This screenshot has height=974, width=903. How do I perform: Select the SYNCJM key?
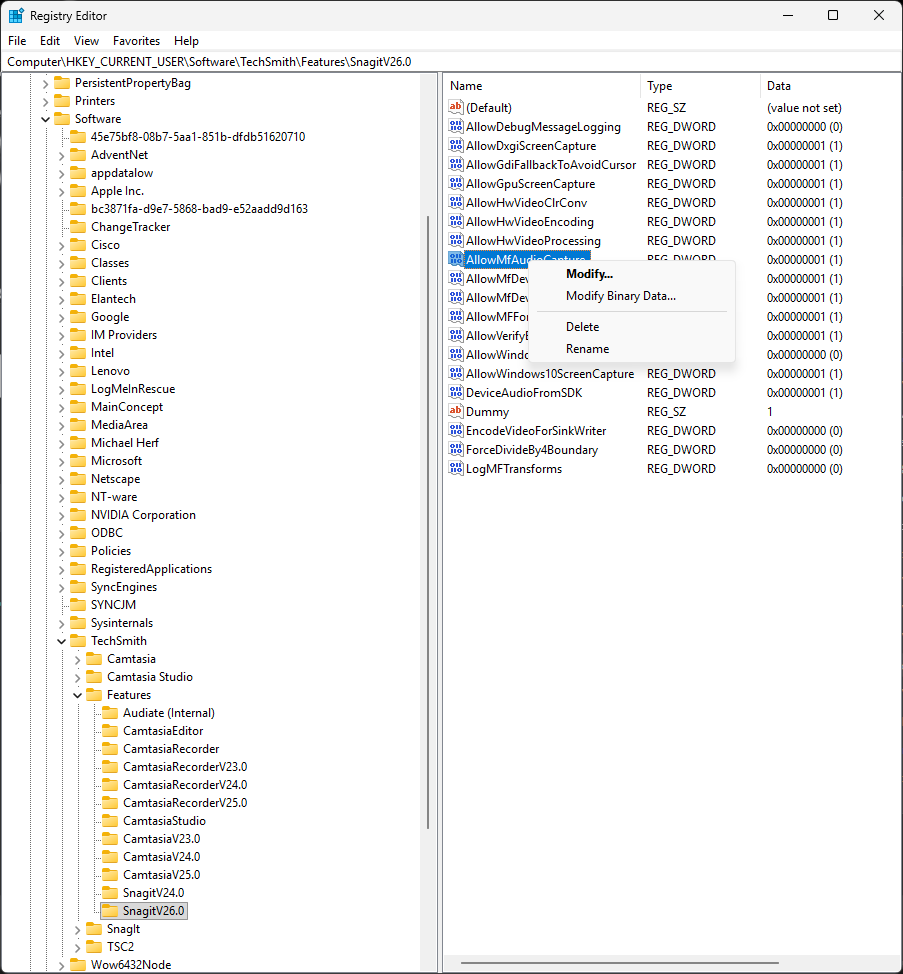pyautogui.click(x=113, y=604)
